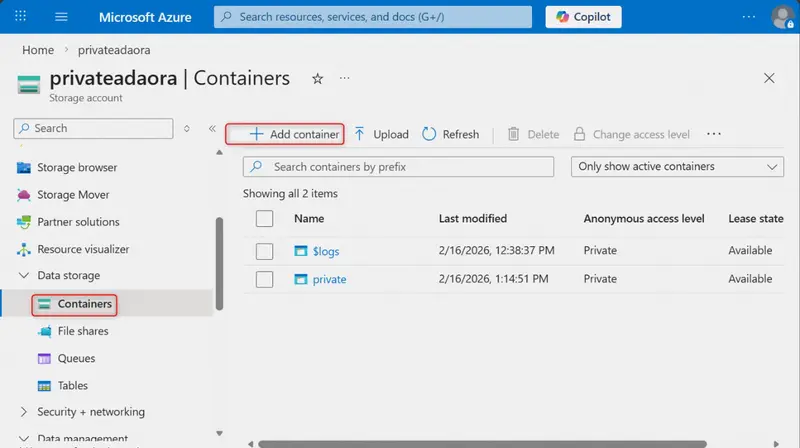Viewport: 800px width, 448px height.
Task: Open Partner solutions in sidebar
Action: pos(78,222)
